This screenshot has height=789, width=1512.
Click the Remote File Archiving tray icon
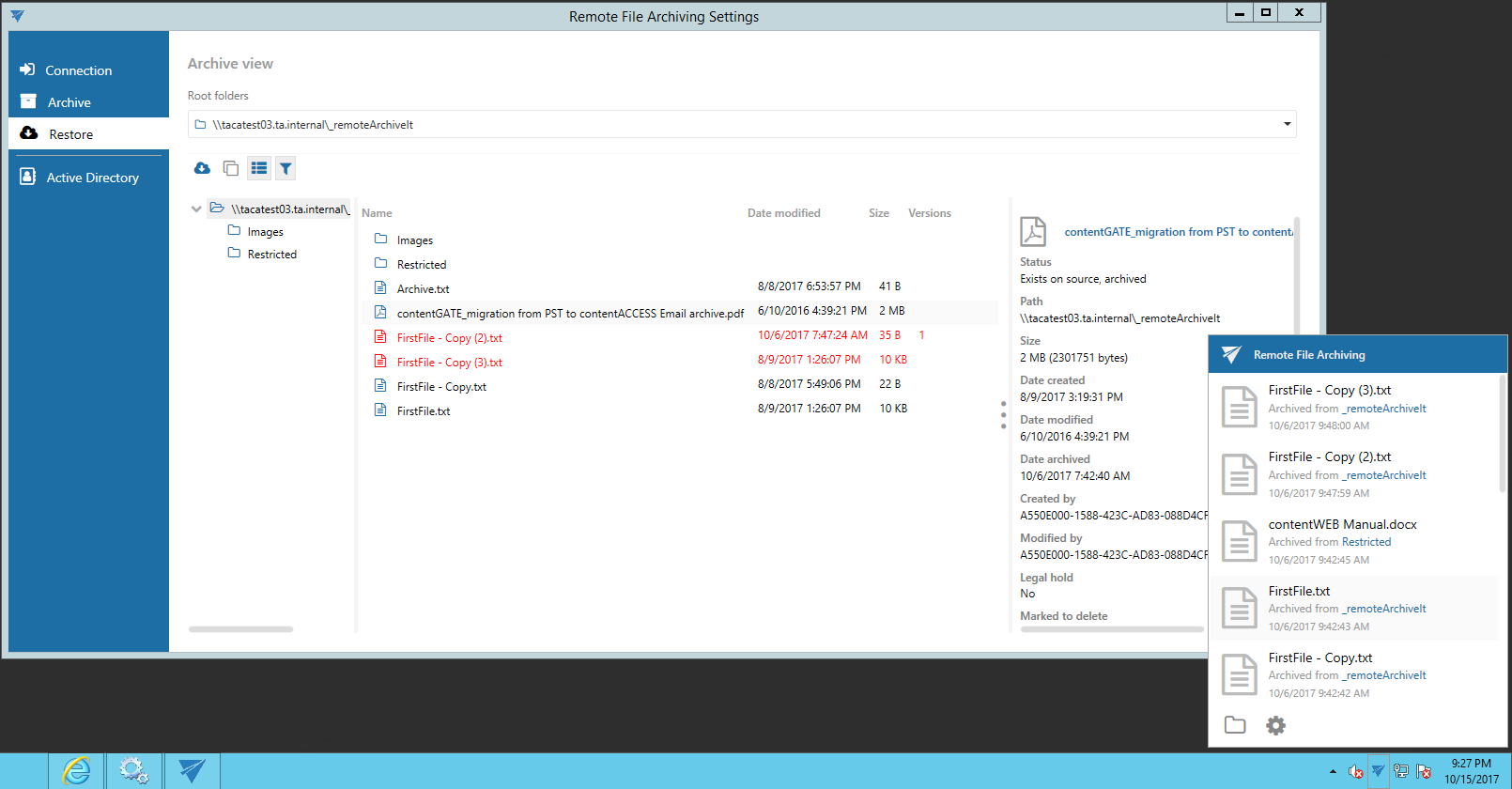coord(1378,771)
